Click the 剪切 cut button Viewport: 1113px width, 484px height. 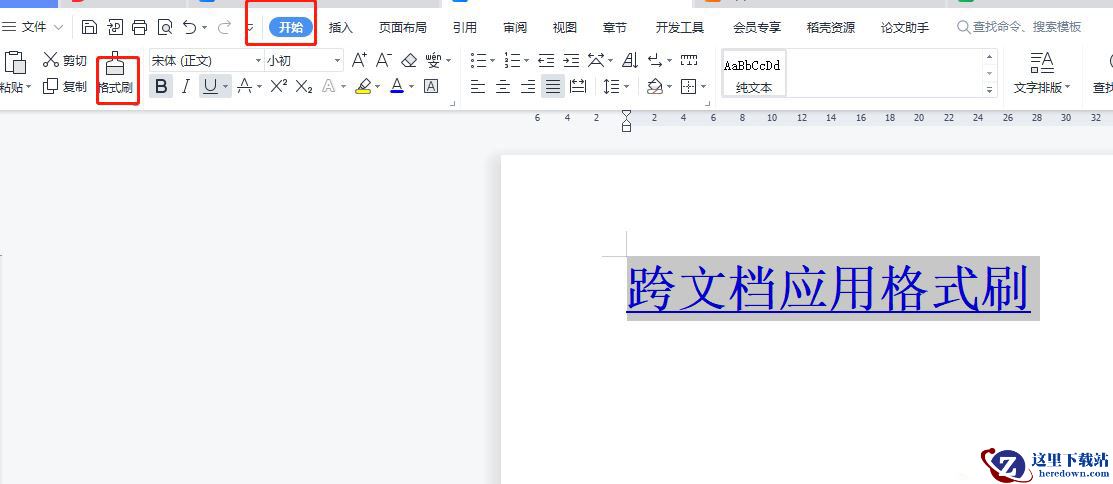coord(65,60)
